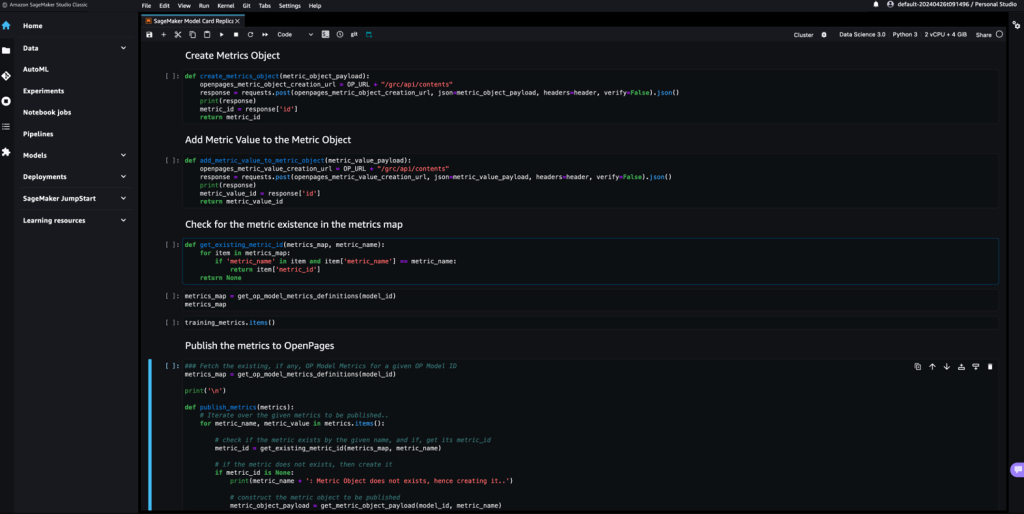Restart the kernel with the circular arrow
Screen dimensions: 1024x514
250,35
